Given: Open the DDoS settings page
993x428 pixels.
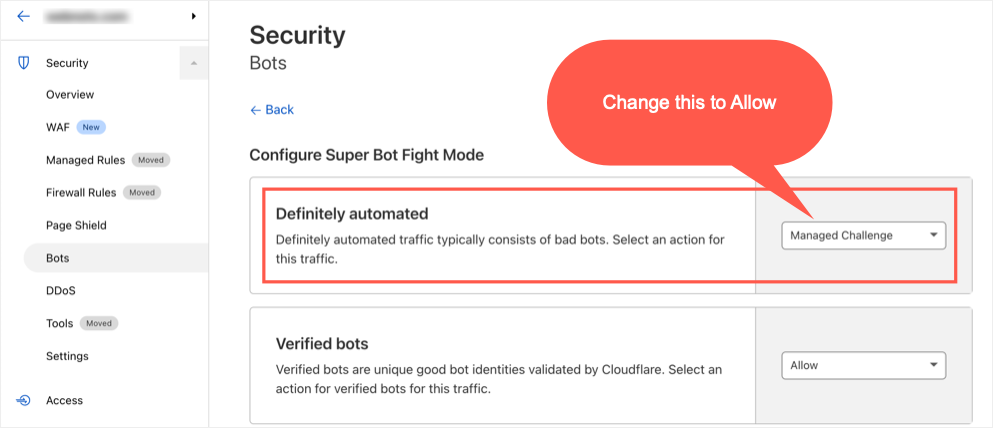Looking at the screenshot, I should coord(61,291).
